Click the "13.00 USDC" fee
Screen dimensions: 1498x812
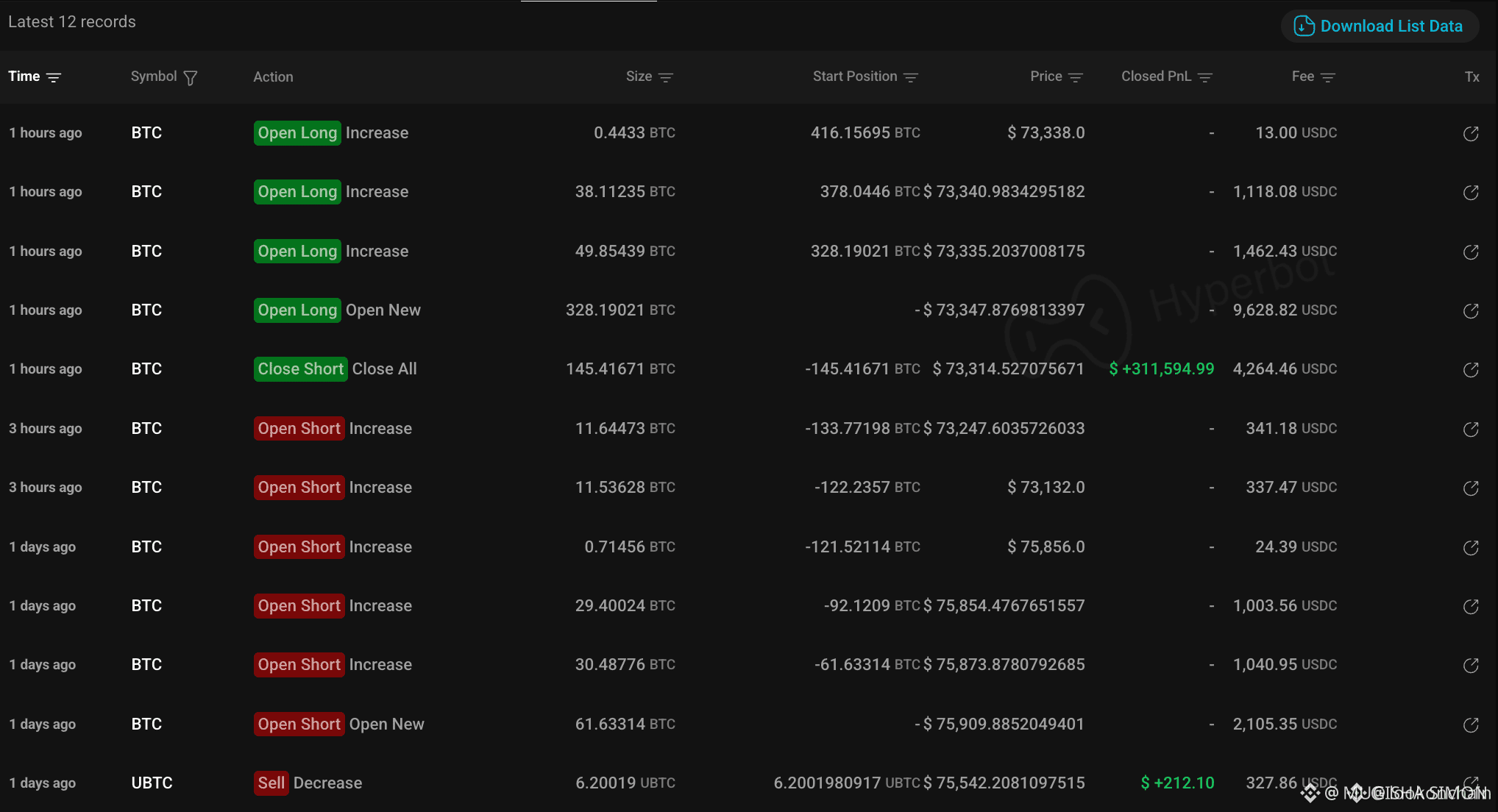click(1296, 132)
